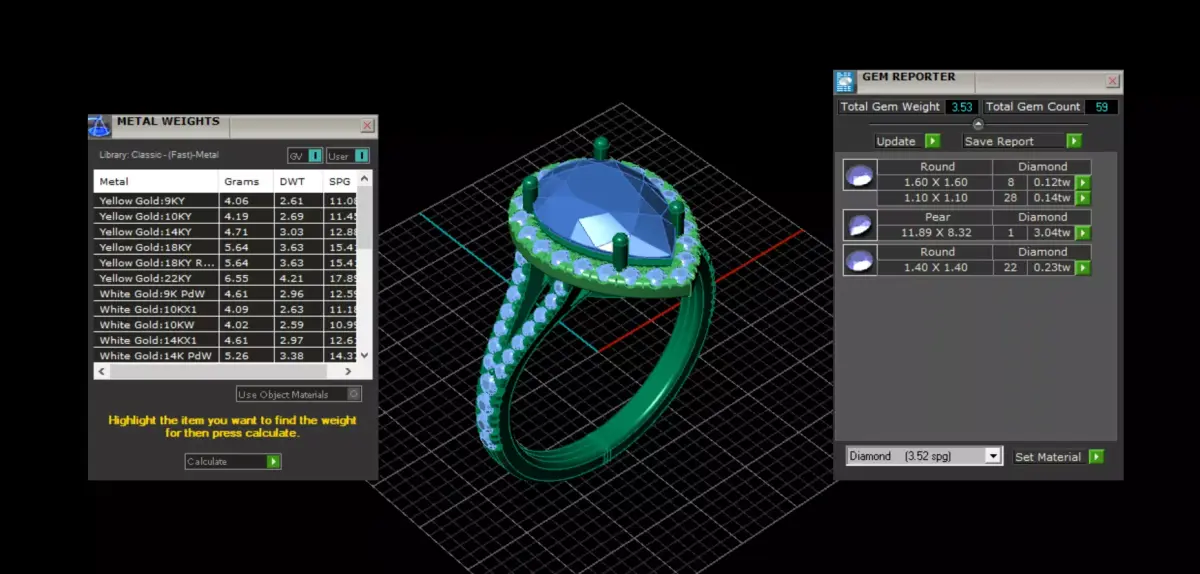Click the horizontal scrollbar right arrow

350,370
